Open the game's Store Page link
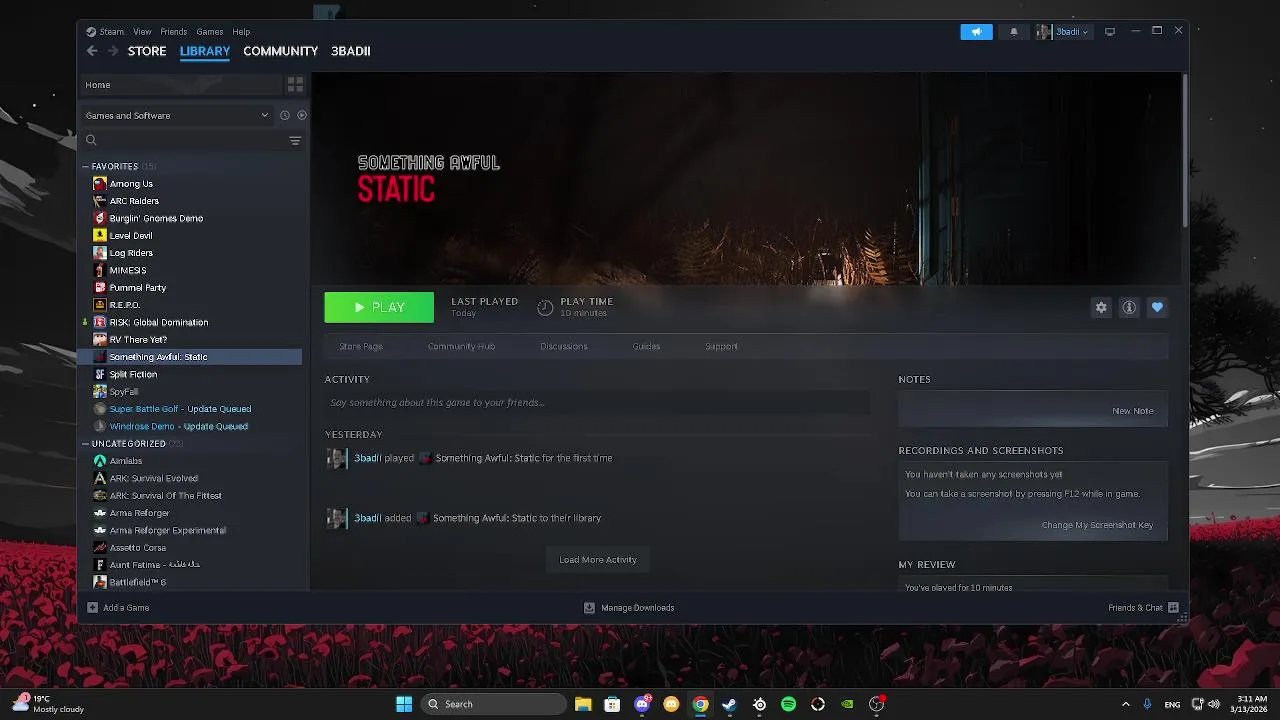The width and height of the screenshot is (1280, 720). [361, 346]
